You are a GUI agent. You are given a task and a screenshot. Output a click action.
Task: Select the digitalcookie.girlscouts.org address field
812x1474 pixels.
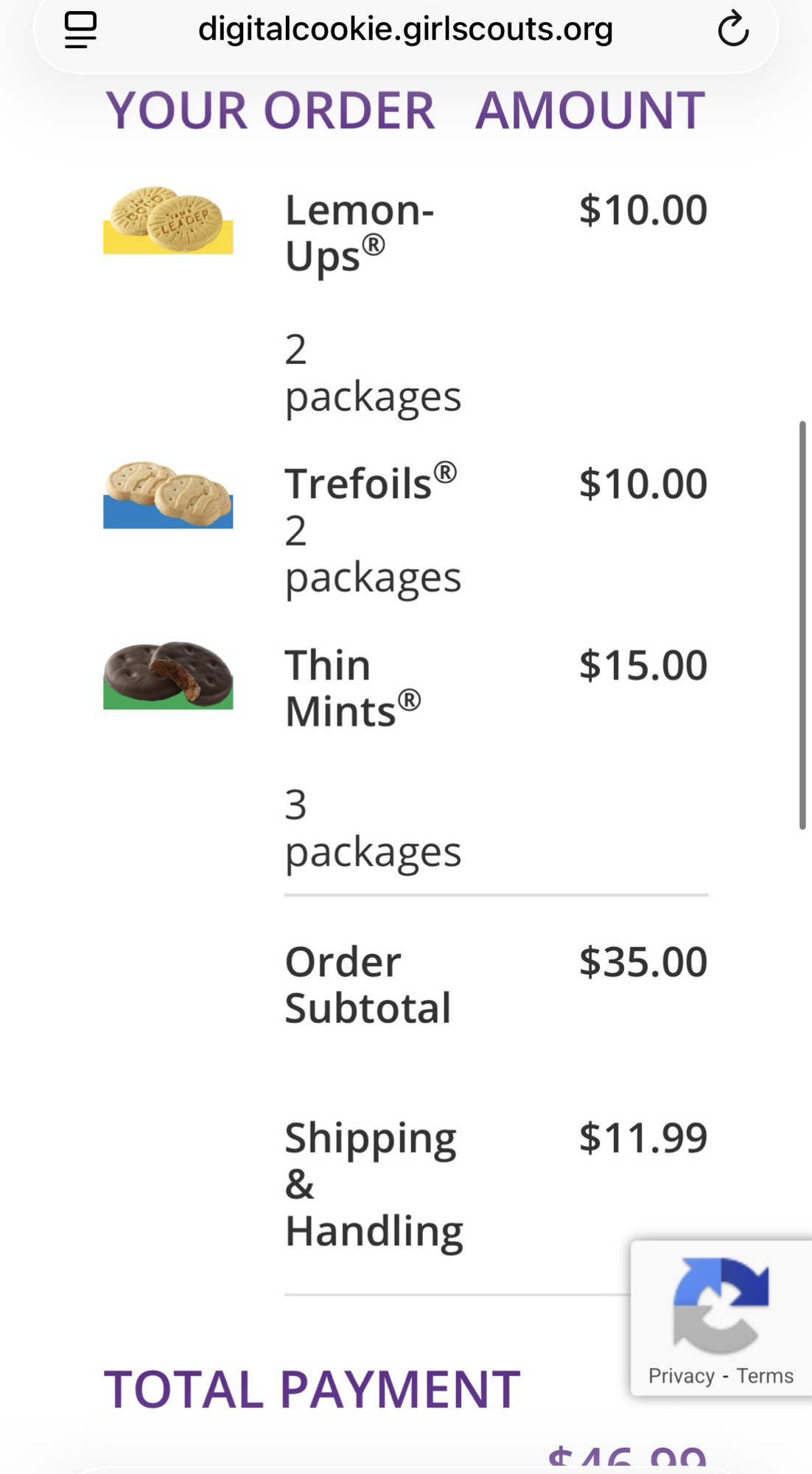pos(405,29)
